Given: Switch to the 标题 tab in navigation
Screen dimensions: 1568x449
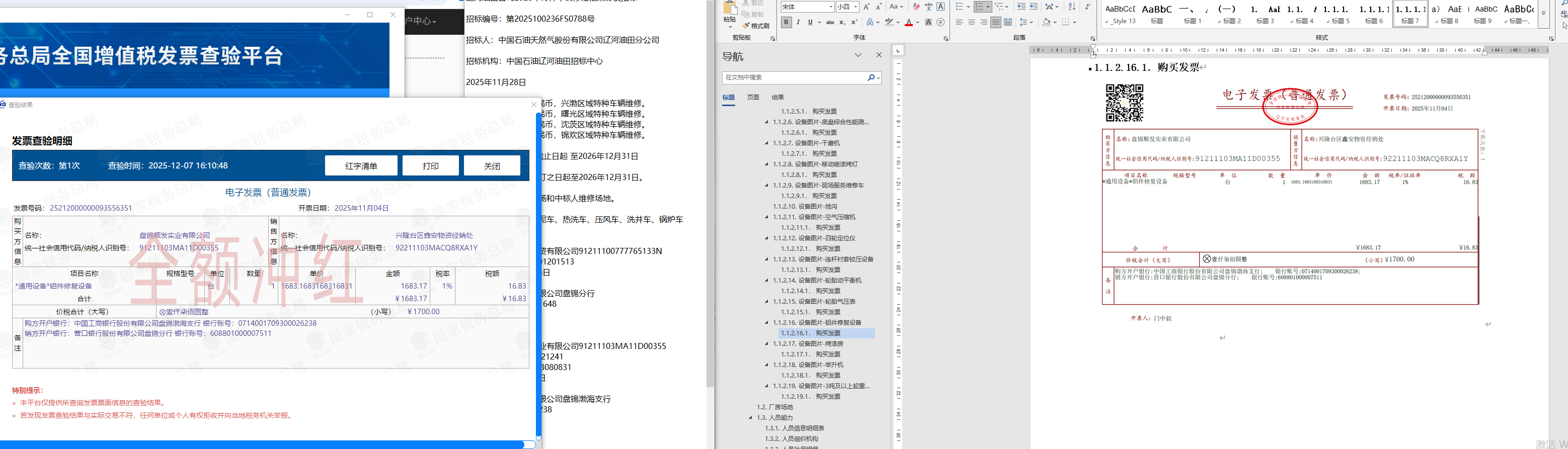Looking at the screenshot, I should click(x=728, y=98).
